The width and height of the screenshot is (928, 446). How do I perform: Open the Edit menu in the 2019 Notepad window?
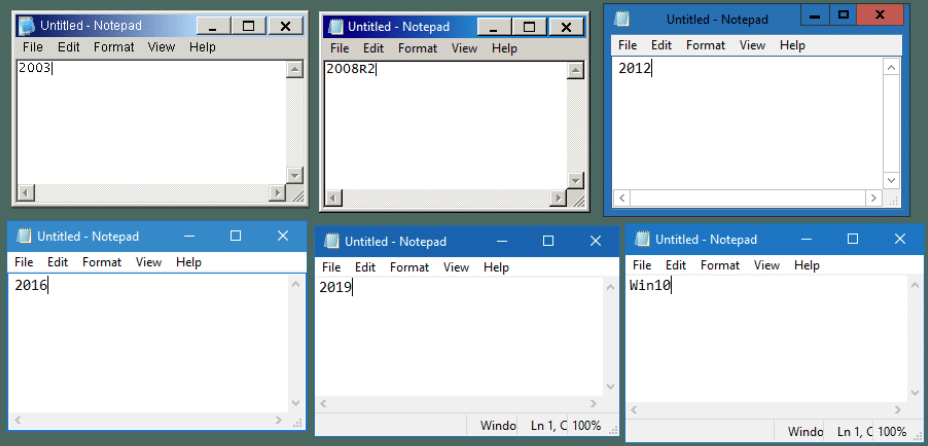tap(365, 267)
